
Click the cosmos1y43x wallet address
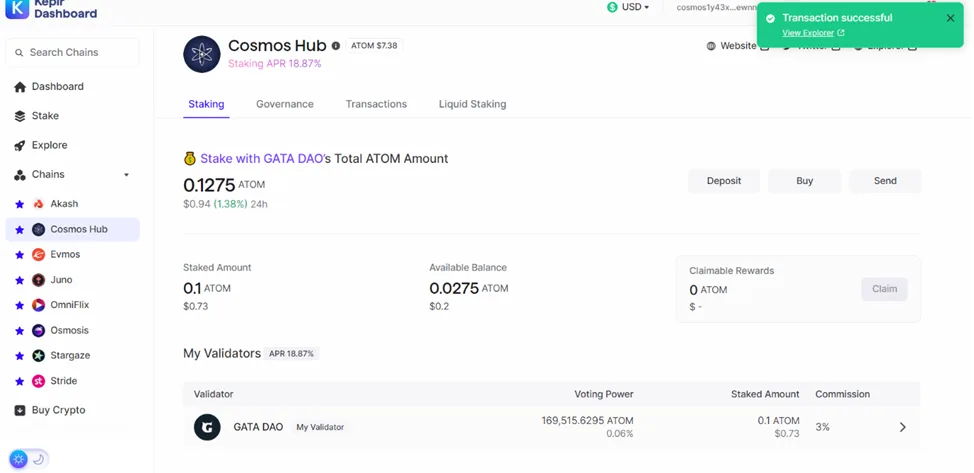[716, 7]
